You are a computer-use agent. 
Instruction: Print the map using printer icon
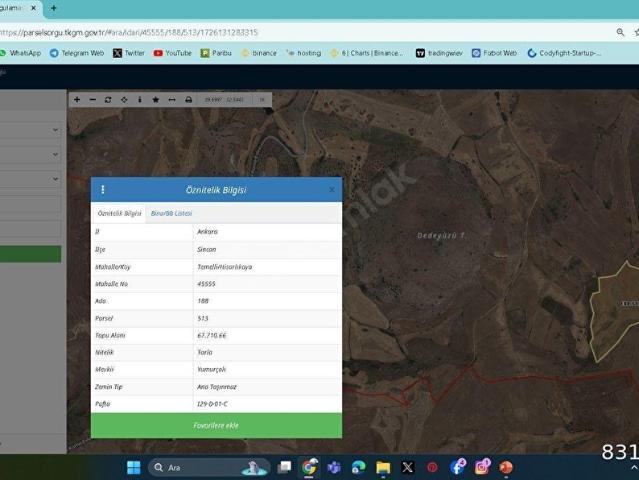(x=188, y=100)
